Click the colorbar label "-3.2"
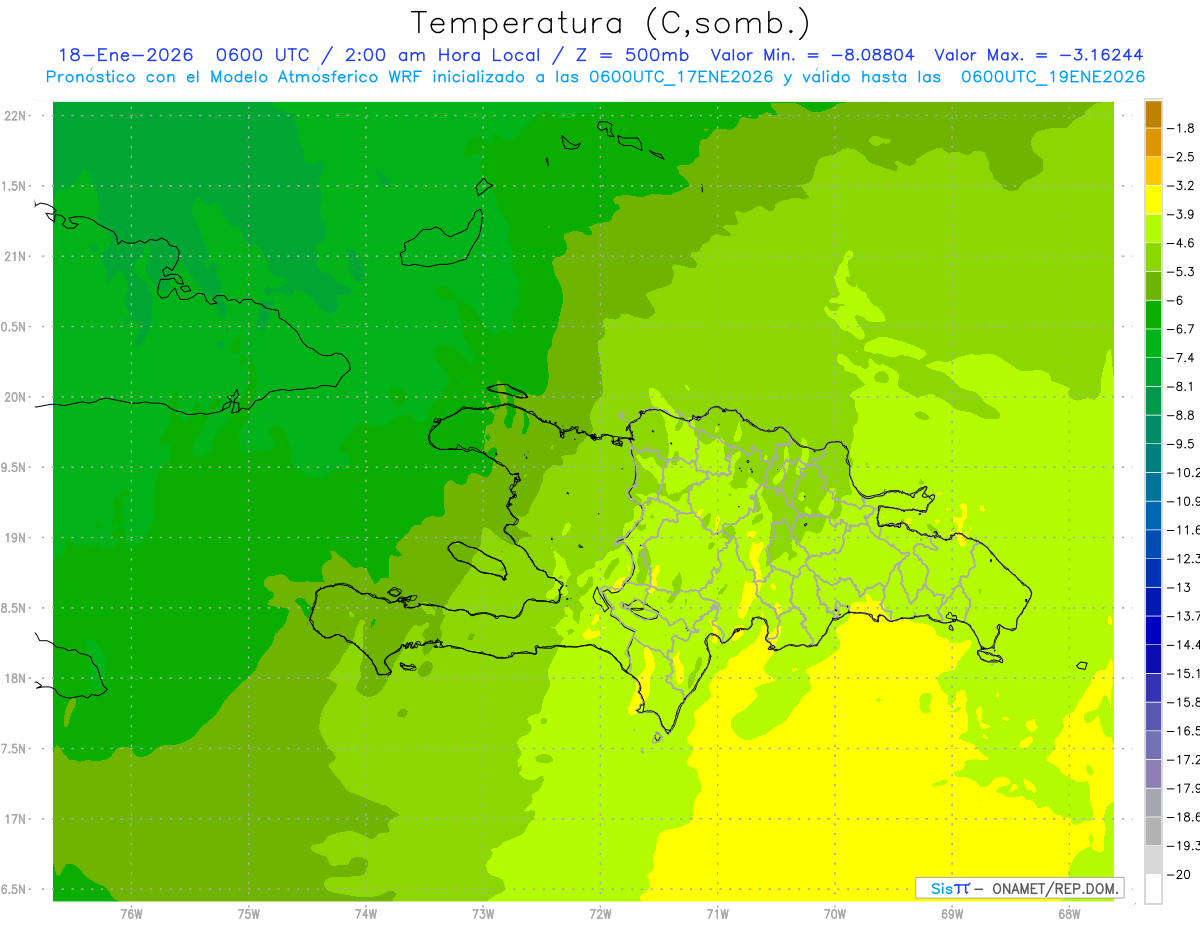 (1182, 186)
